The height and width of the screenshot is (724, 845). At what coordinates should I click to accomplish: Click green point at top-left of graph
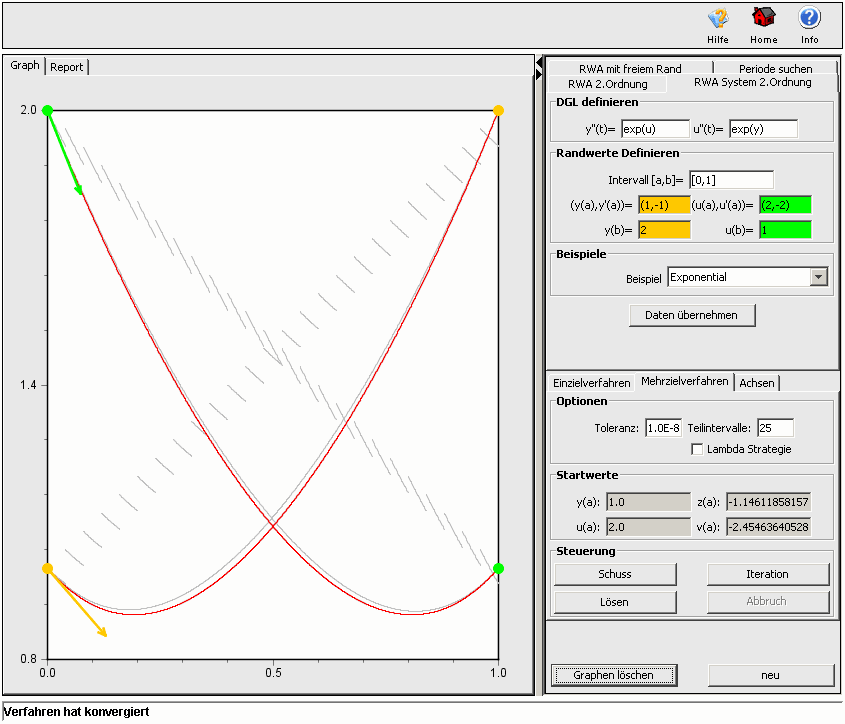tap(47, 110)
